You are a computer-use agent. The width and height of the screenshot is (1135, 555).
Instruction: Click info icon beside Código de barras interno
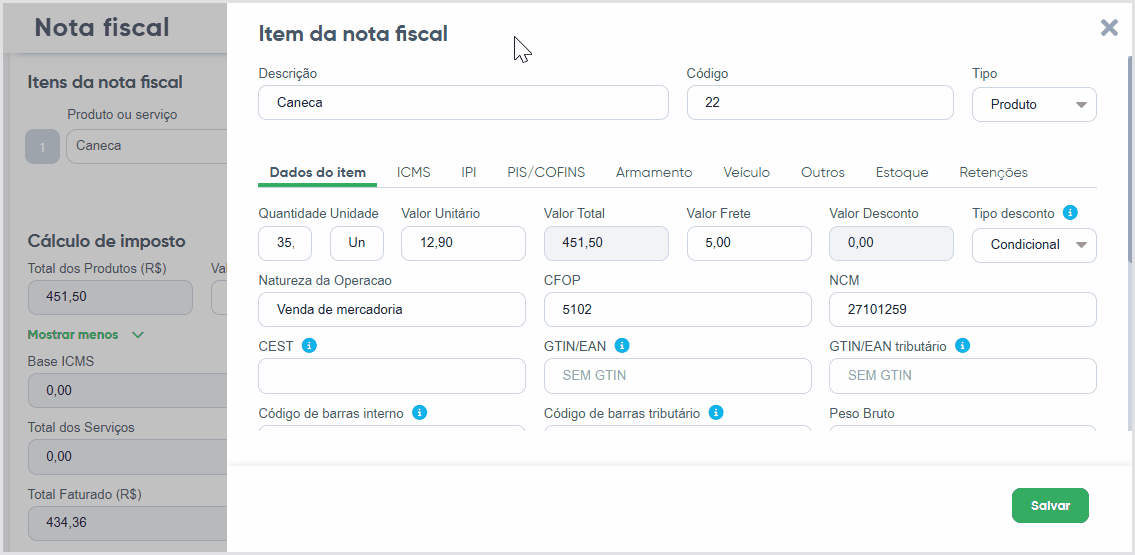click(x=419, y=412)
